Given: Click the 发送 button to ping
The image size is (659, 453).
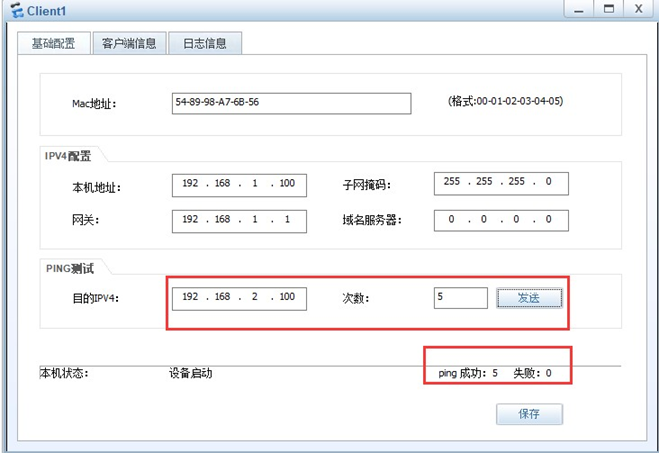Looking at the screenshot, I should pos(529,298).
